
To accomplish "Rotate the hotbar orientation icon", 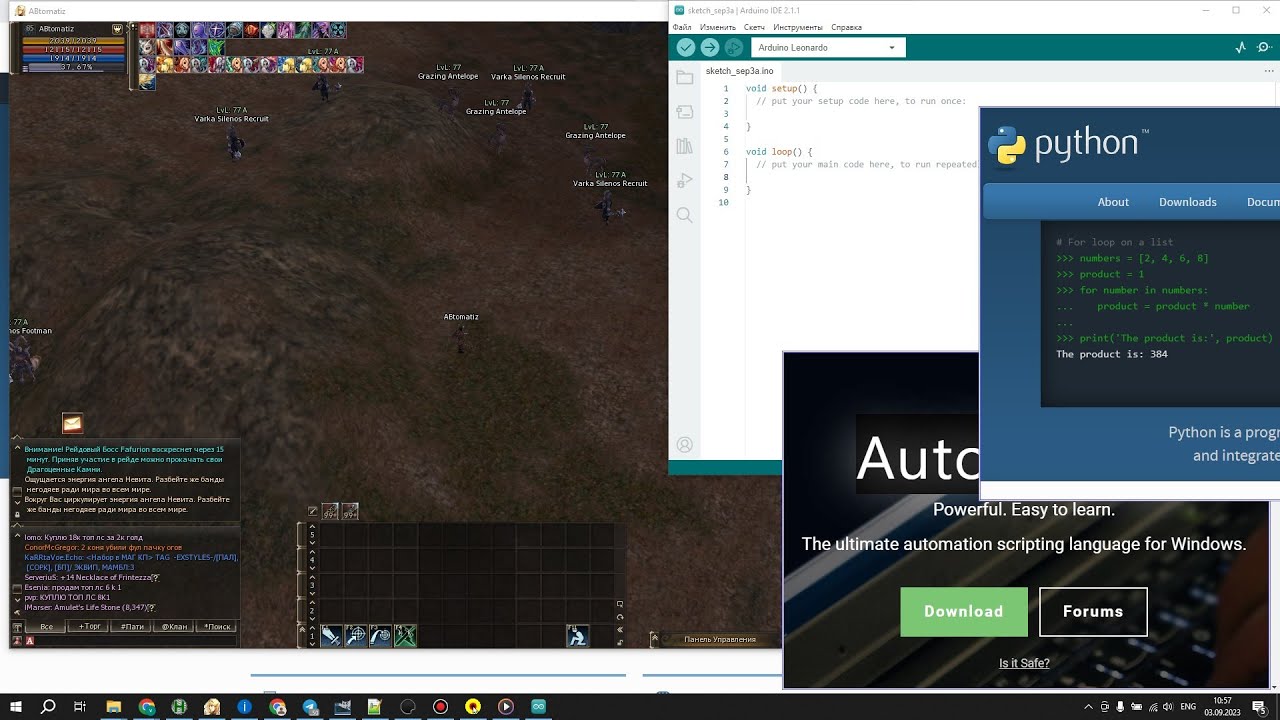I will (x=620, y=617).
